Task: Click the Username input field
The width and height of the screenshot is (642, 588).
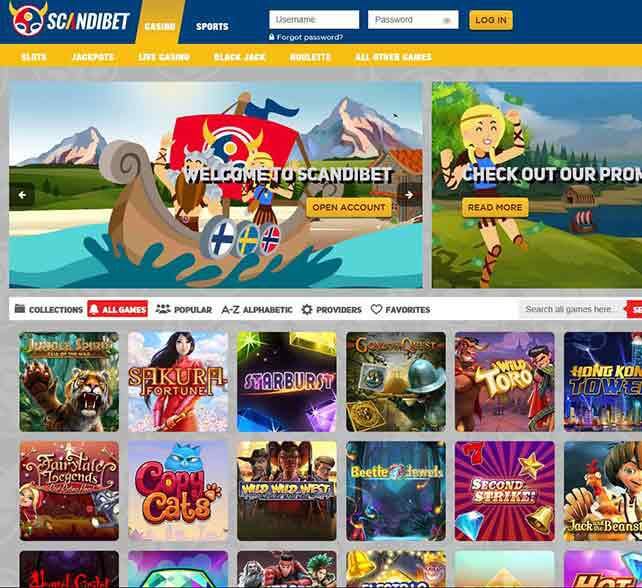Action: tap(314, 20)
